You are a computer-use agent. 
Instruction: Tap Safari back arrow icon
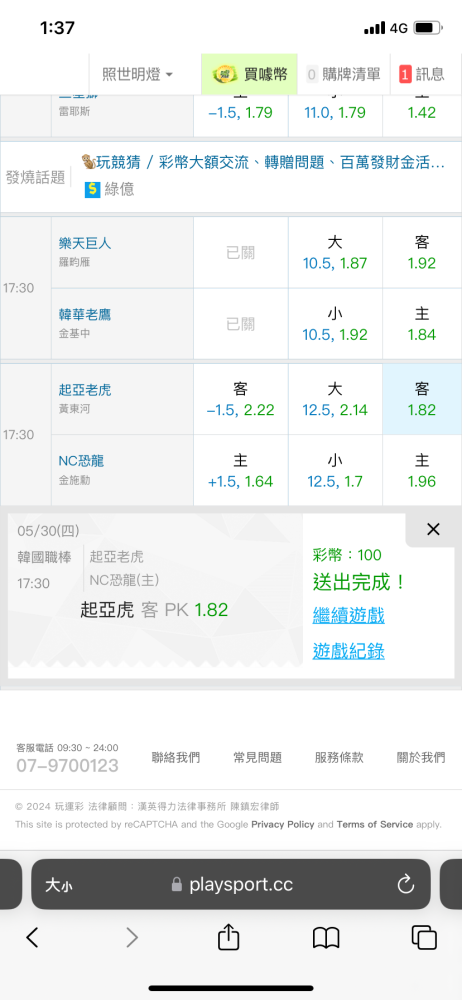coord(33,937)
